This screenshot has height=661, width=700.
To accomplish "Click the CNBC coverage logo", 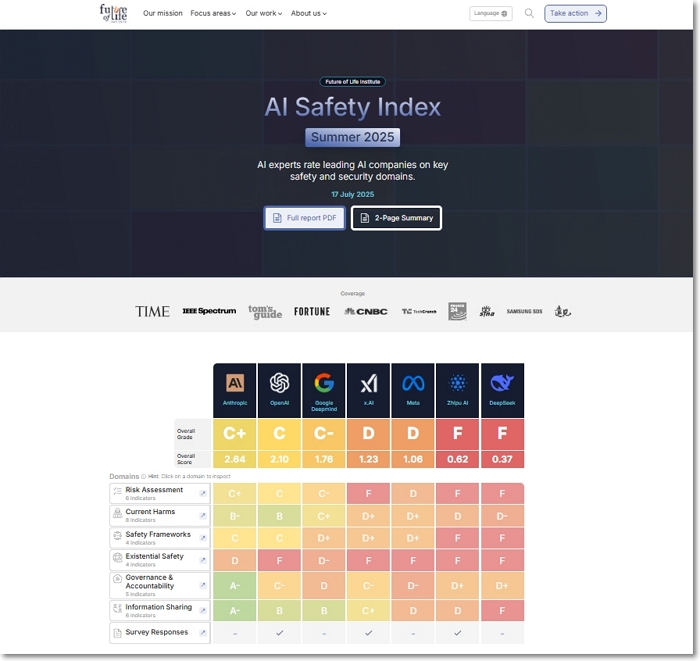I will (366, 312).
